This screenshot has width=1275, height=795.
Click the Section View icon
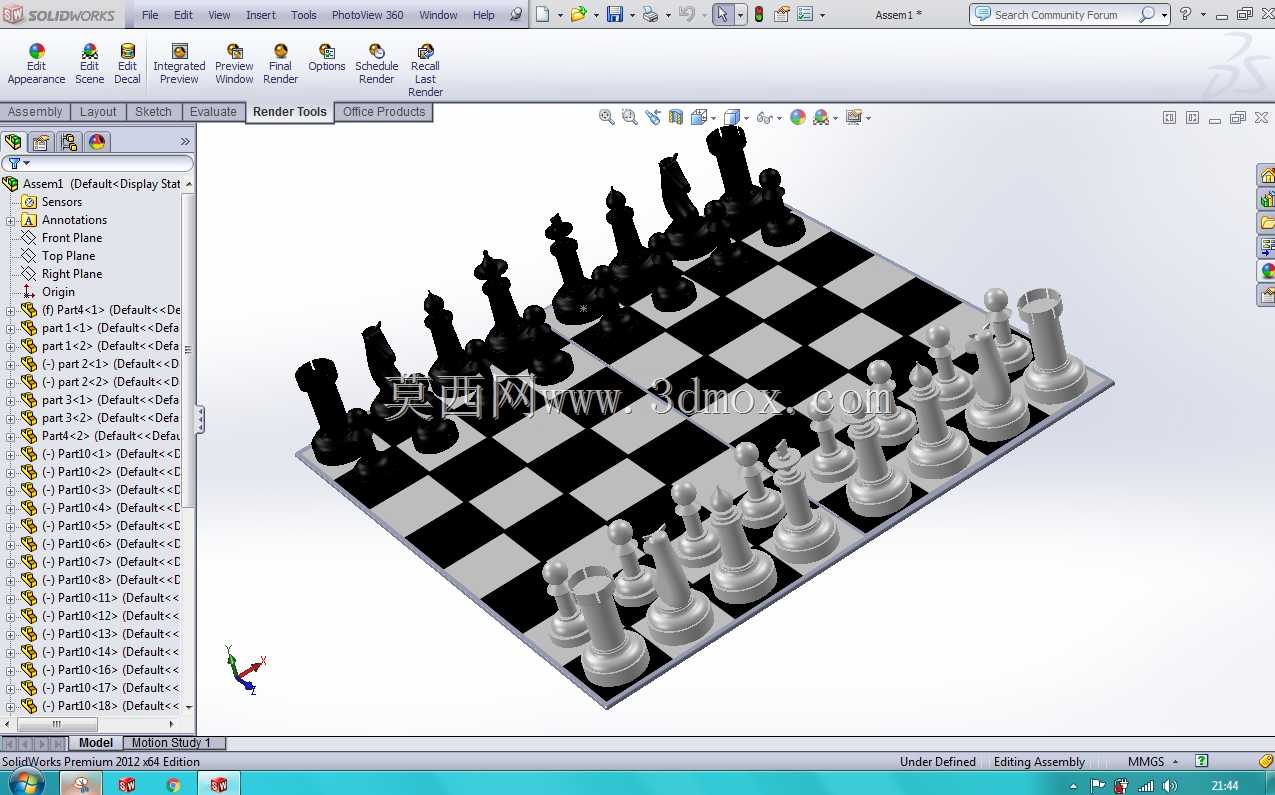pos(676,117)
